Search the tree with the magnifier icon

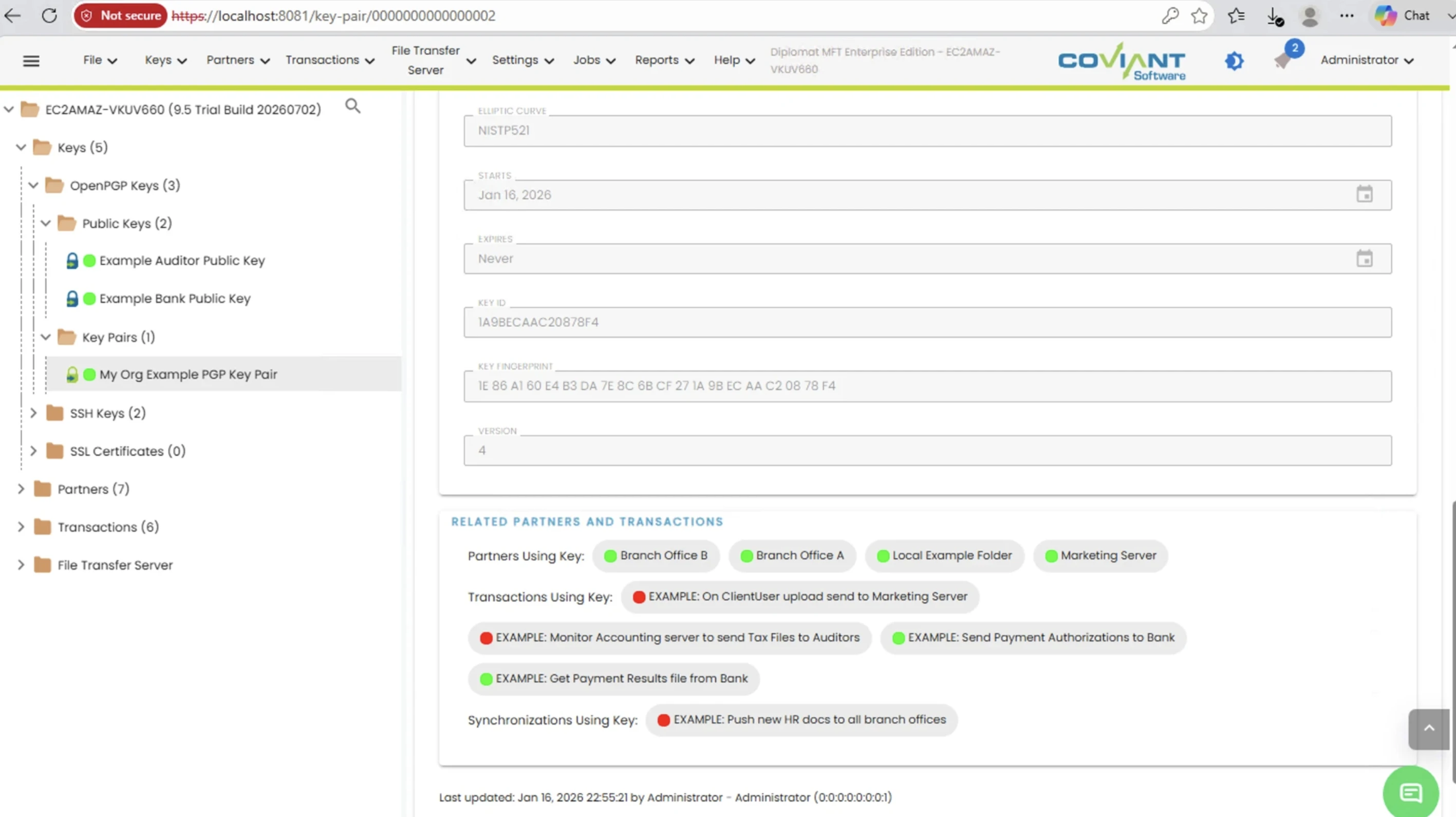pos(352,106)
